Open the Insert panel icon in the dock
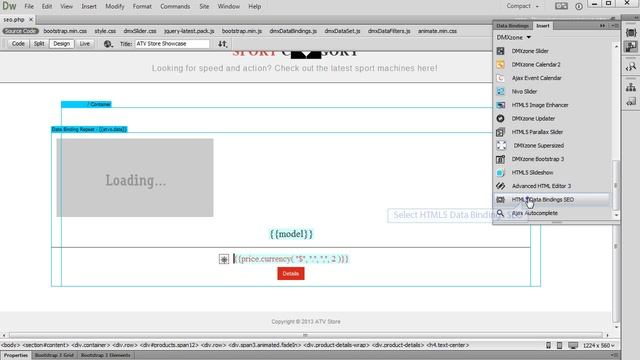The height and width of the screenshot is (360, 640). coord(631,47)
